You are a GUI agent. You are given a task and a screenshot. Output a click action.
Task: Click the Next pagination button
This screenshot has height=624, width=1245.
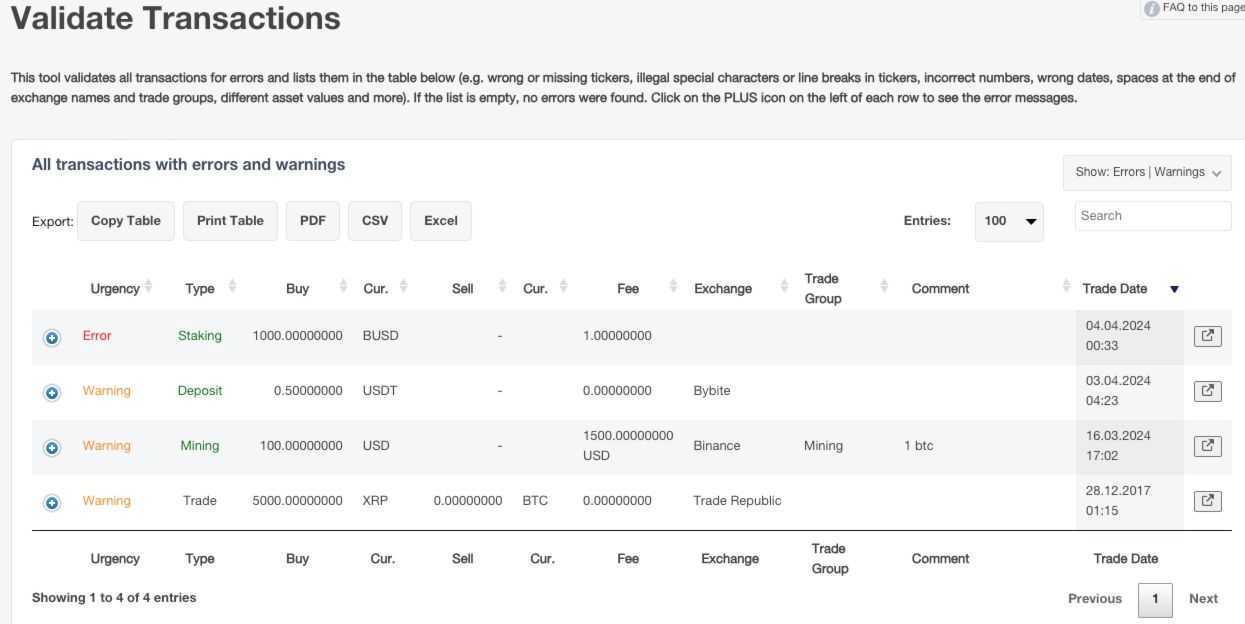pos(1203,598)
